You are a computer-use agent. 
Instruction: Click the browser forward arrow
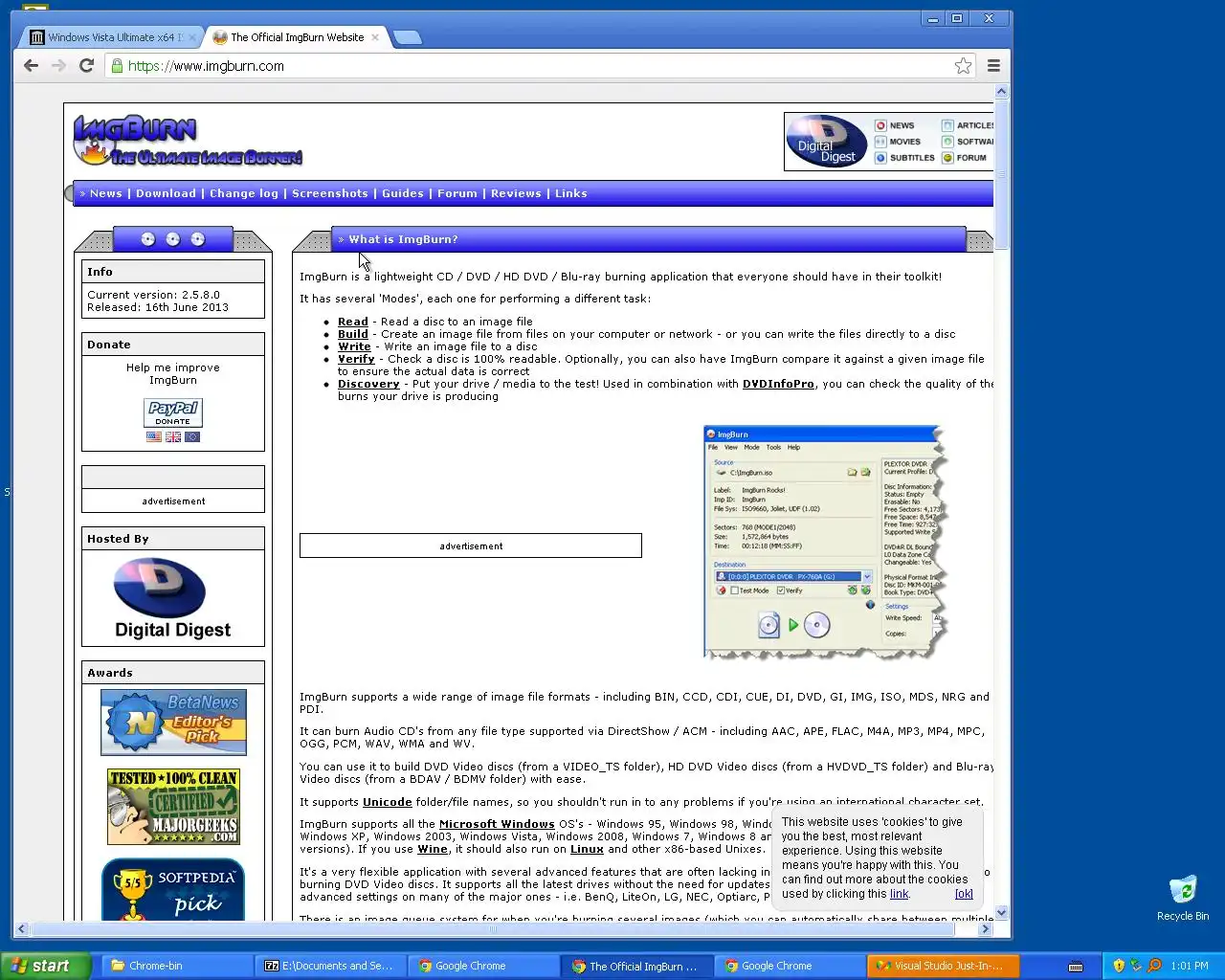pos(58,66)
